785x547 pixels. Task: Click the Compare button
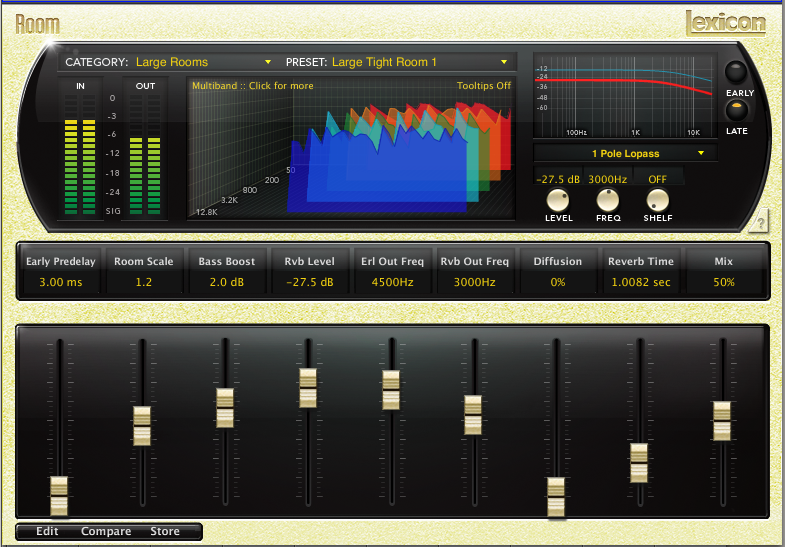(106, 531)
